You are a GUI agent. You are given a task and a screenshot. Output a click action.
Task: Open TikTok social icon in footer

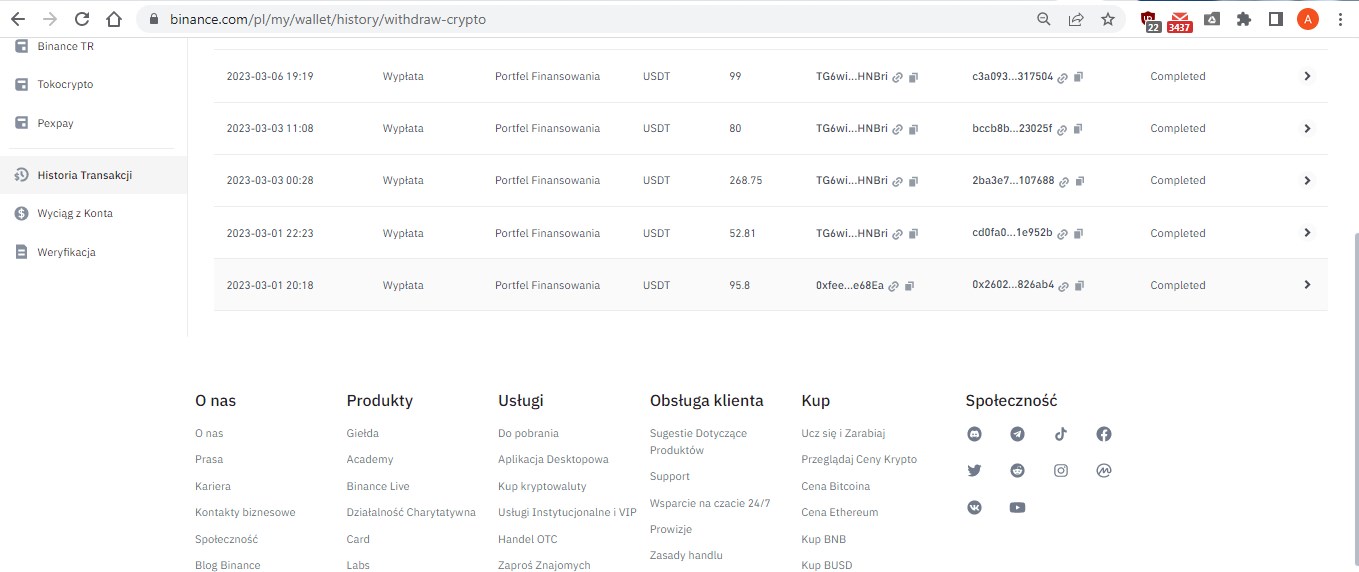click(1061, 434)
